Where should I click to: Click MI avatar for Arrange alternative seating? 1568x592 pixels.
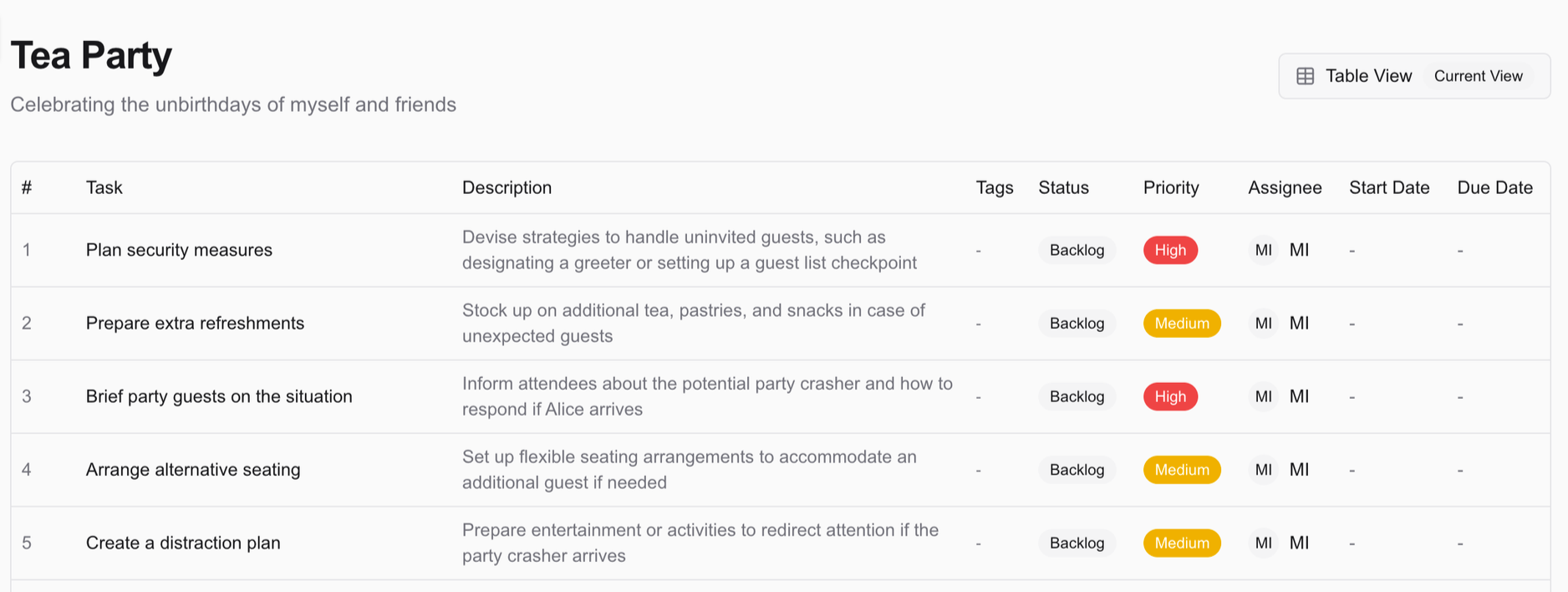pos(1263,470)
